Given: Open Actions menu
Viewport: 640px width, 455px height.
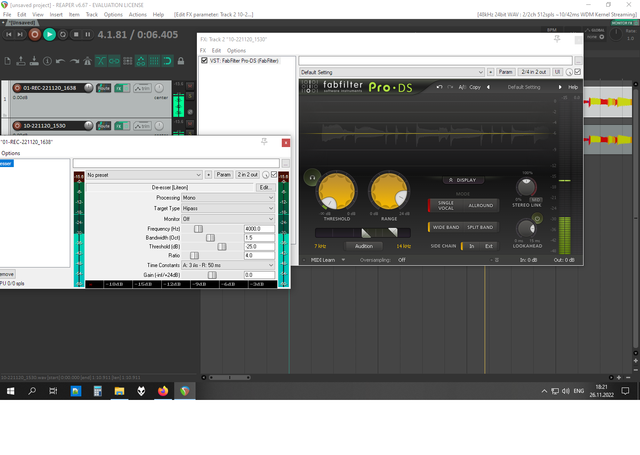Looking at the screenshot, I should 138,14.
